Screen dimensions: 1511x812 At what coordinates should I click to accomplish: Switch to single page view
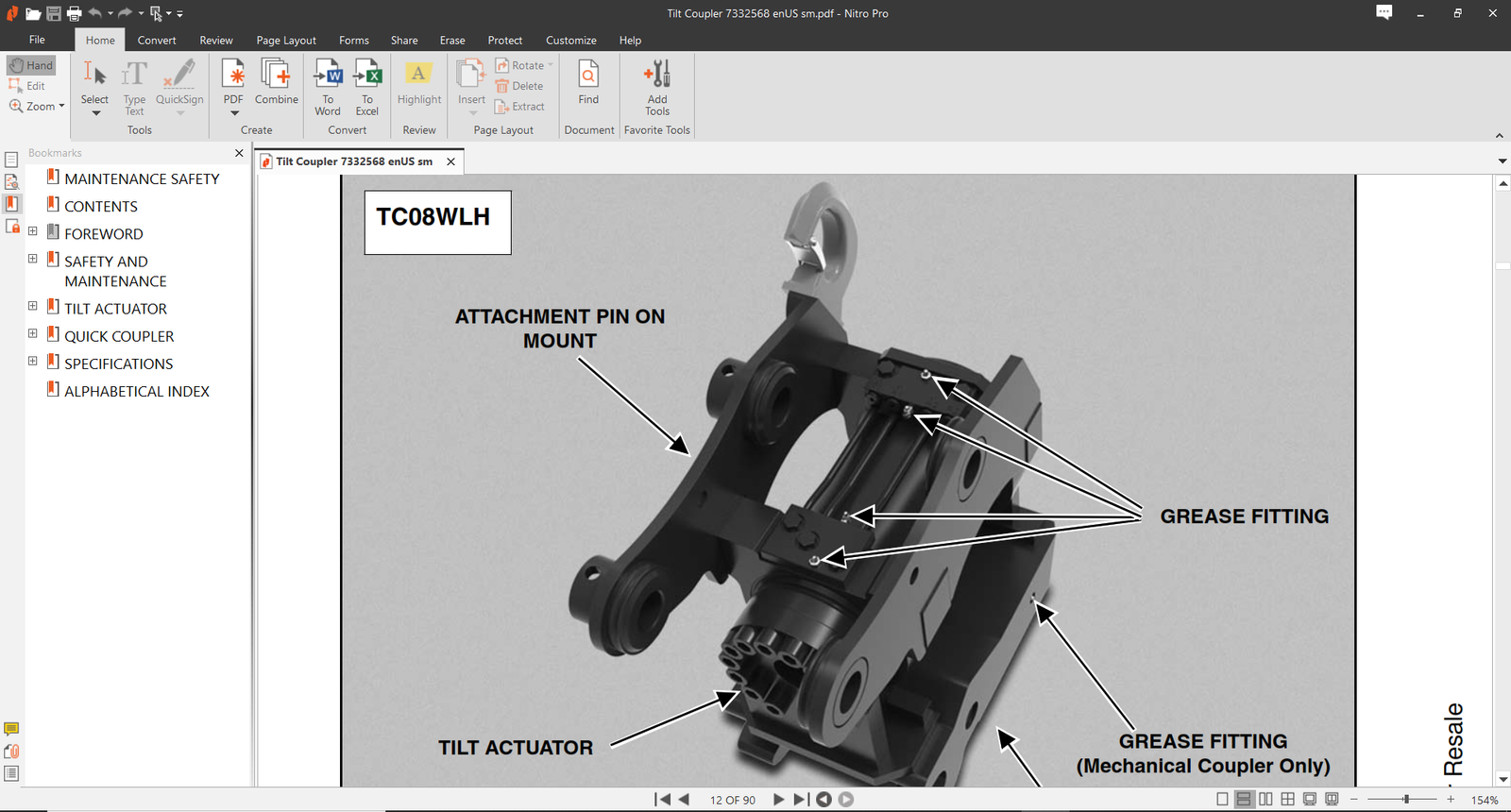[x=1222, y=799]
